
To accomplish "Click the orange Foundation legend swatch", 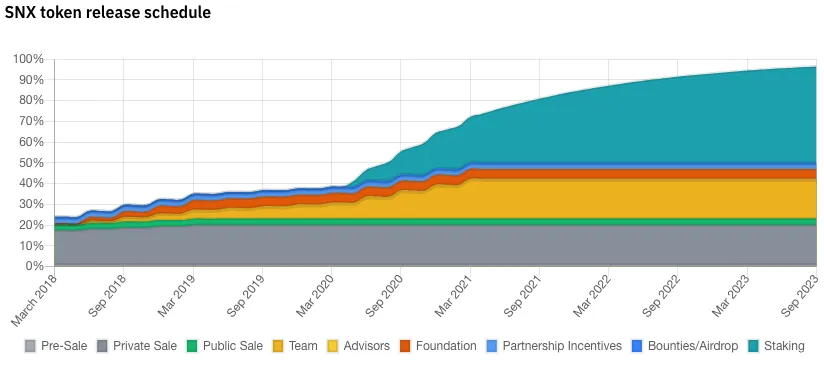I will [x=405, y=346].
